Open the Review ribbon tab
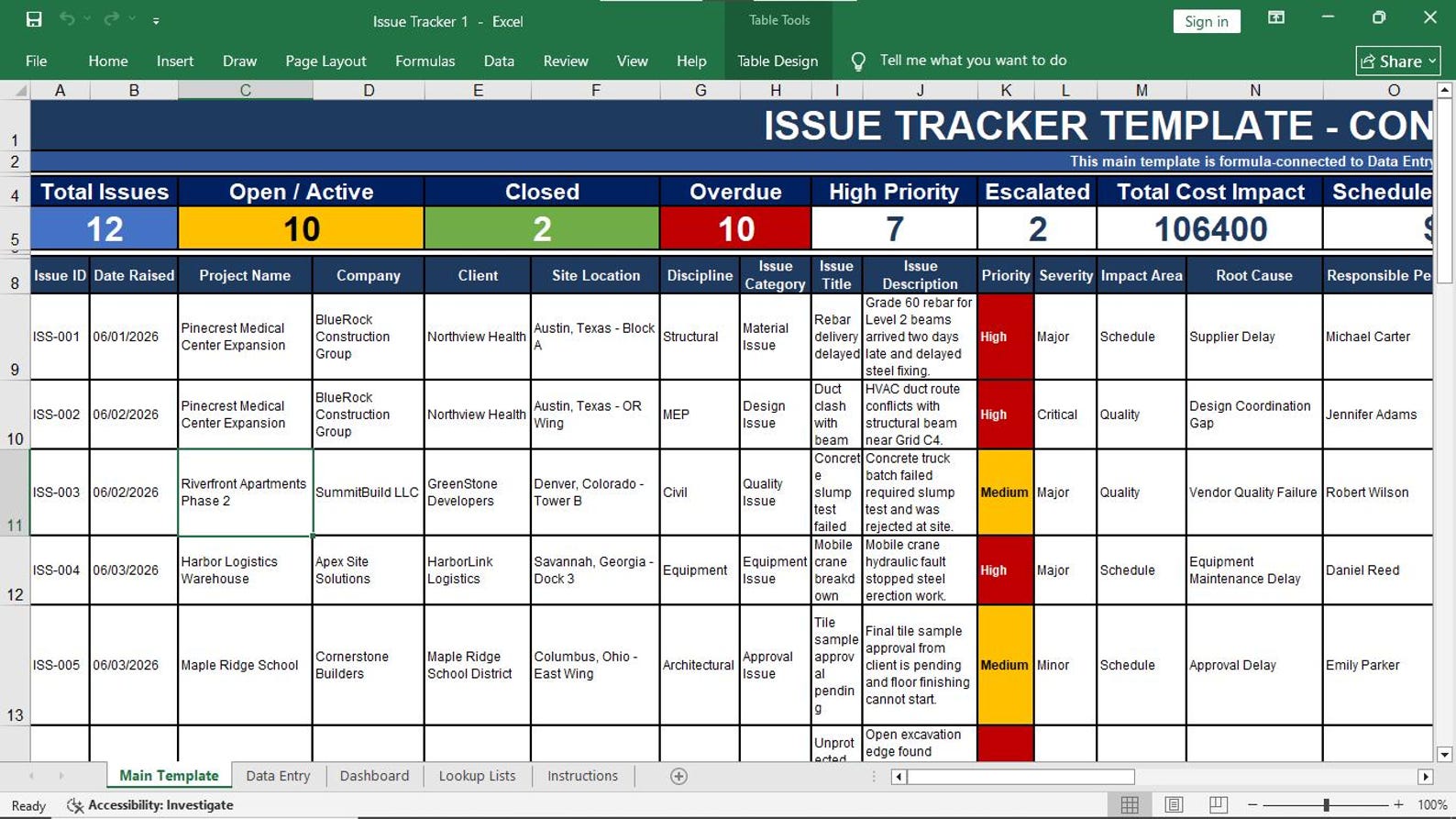The image size is (1456, 819). (566, 61)
